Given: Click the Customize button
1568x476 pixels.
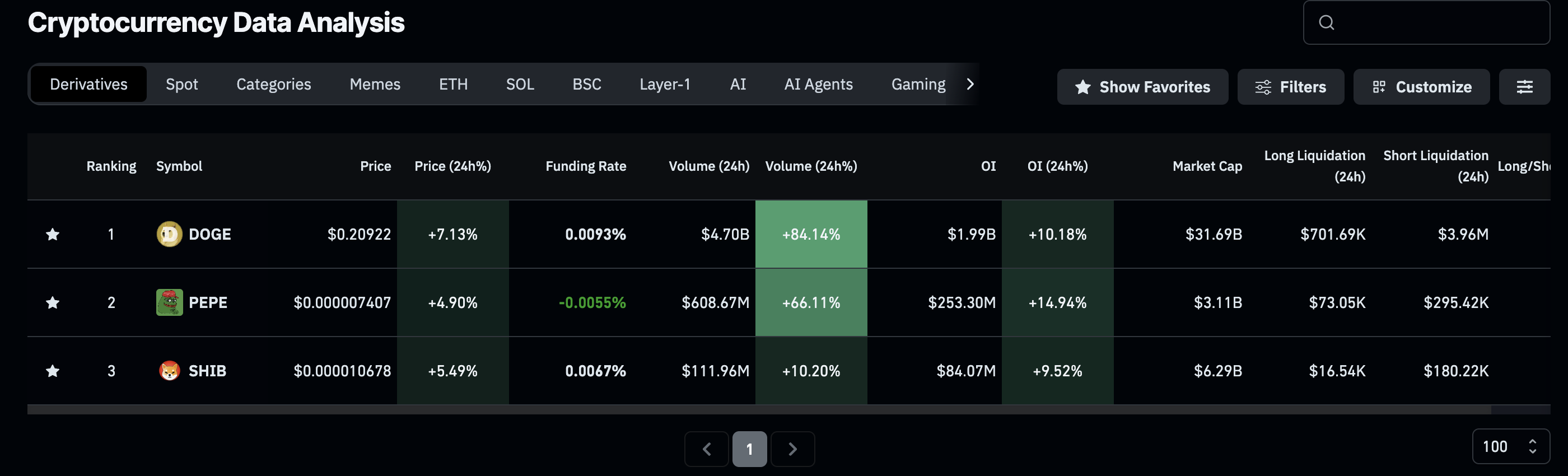Looking at the screenshot, I should [1421, 87].
